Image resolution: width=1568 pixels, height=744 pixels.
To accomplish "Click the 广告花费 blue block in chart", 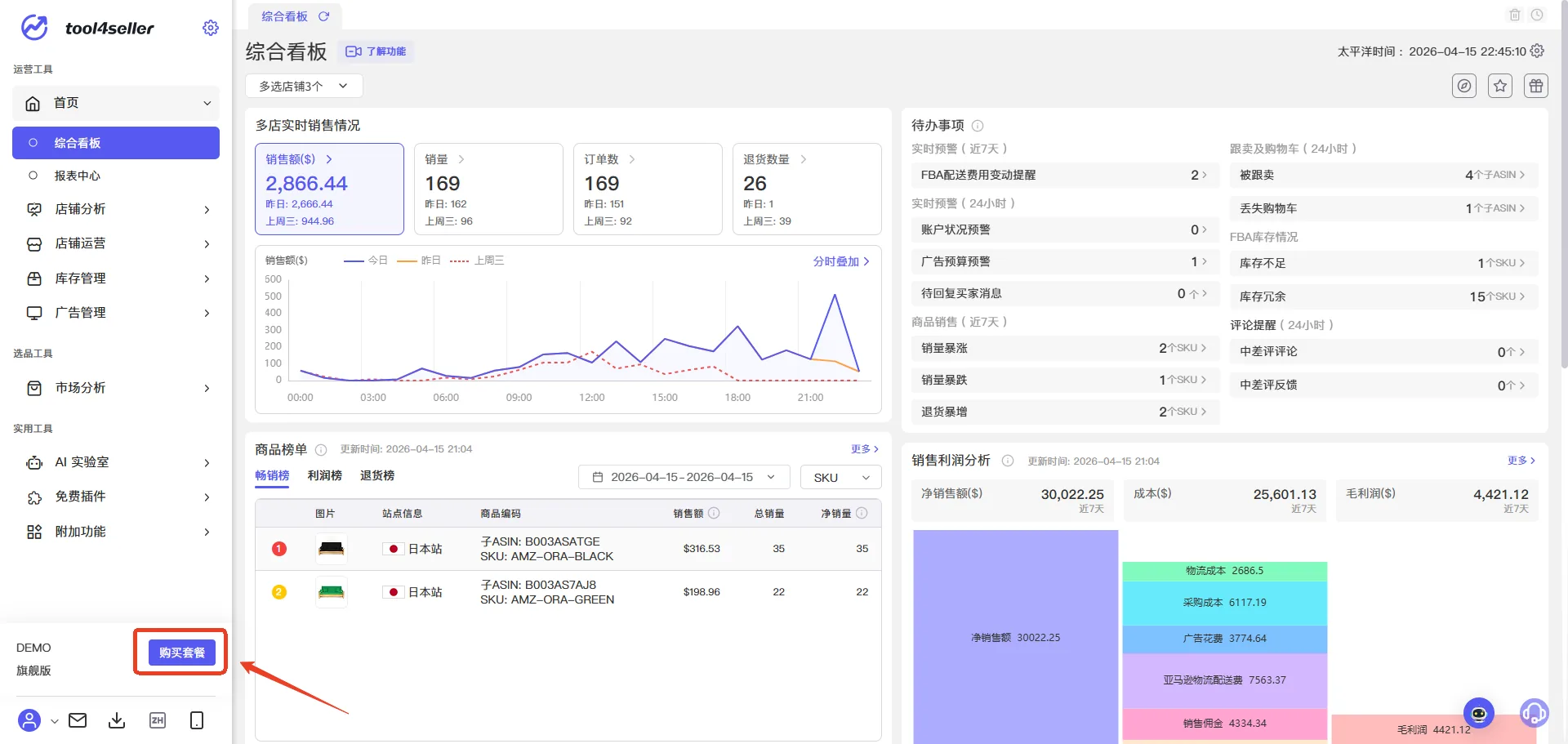I will 1224,639.
